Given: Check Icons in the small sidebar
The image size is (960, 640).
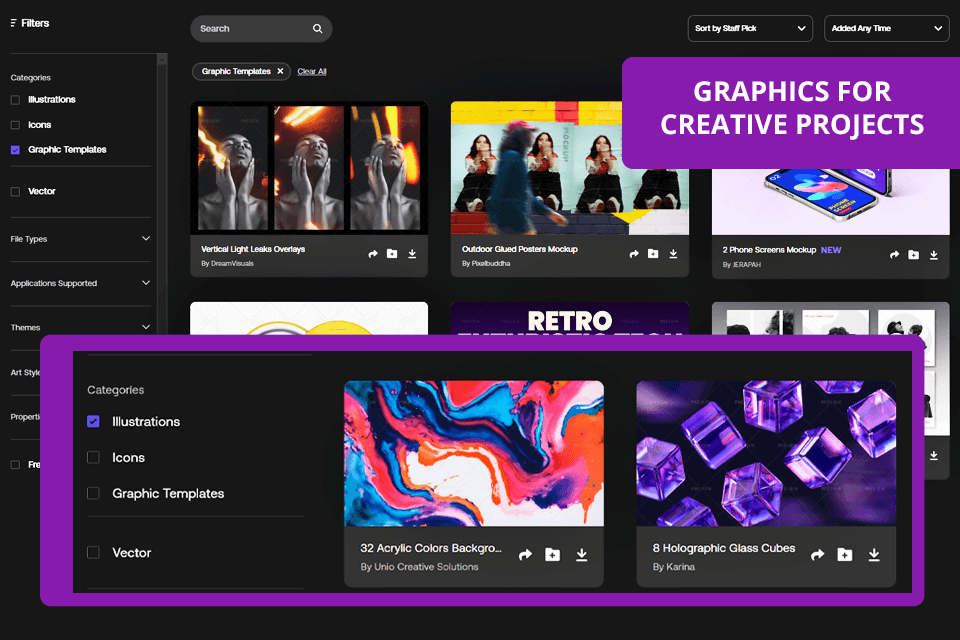Looking at the screenshot, I should 15,125.
